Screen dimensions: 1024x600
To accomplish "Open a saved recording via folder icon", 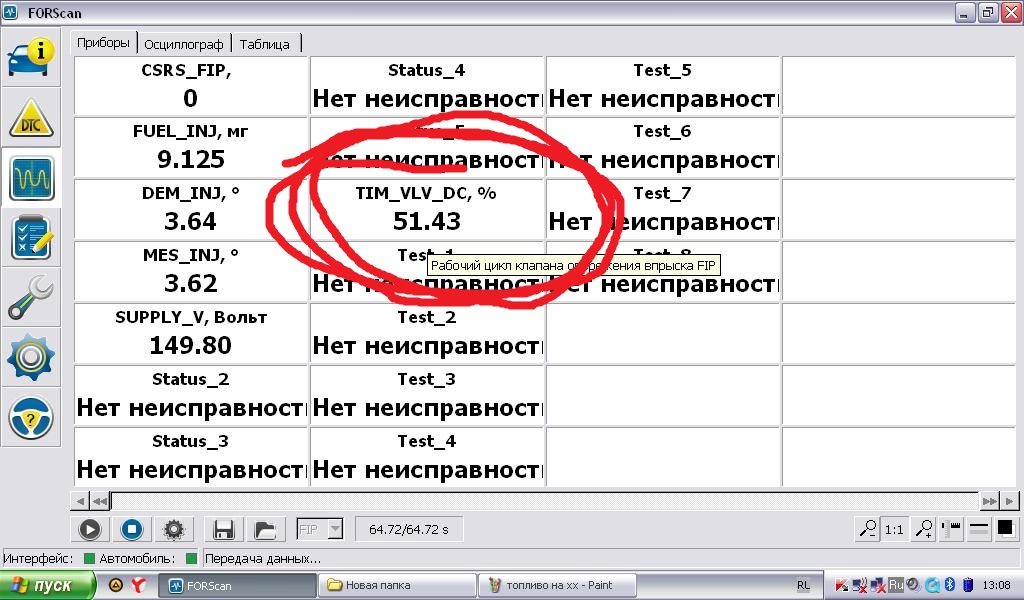I will coord(265,529).
